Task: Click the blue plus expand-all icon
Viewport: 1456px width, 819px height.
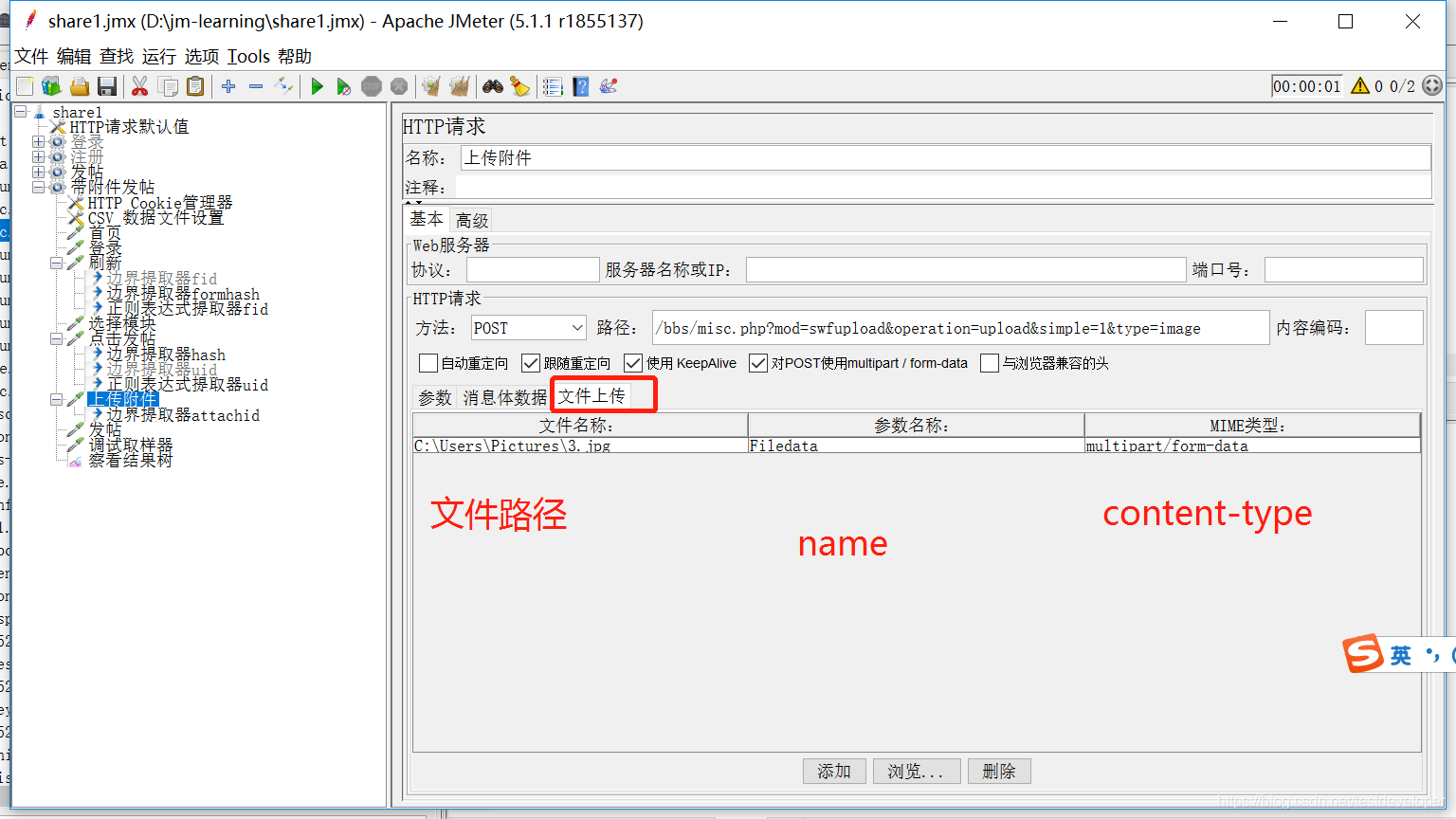Action: click(x=228, y=86)
